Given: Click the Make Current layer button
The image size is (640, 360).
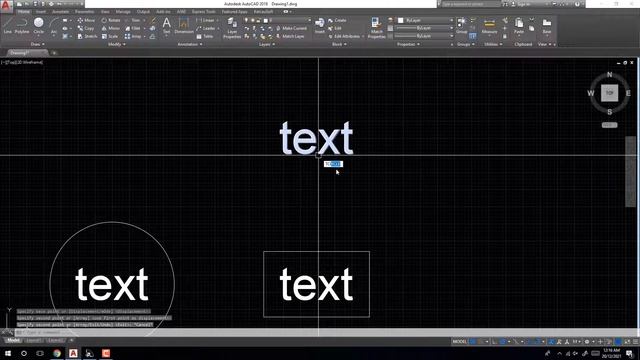Looking at the screenshot, I should click(291, 28).
